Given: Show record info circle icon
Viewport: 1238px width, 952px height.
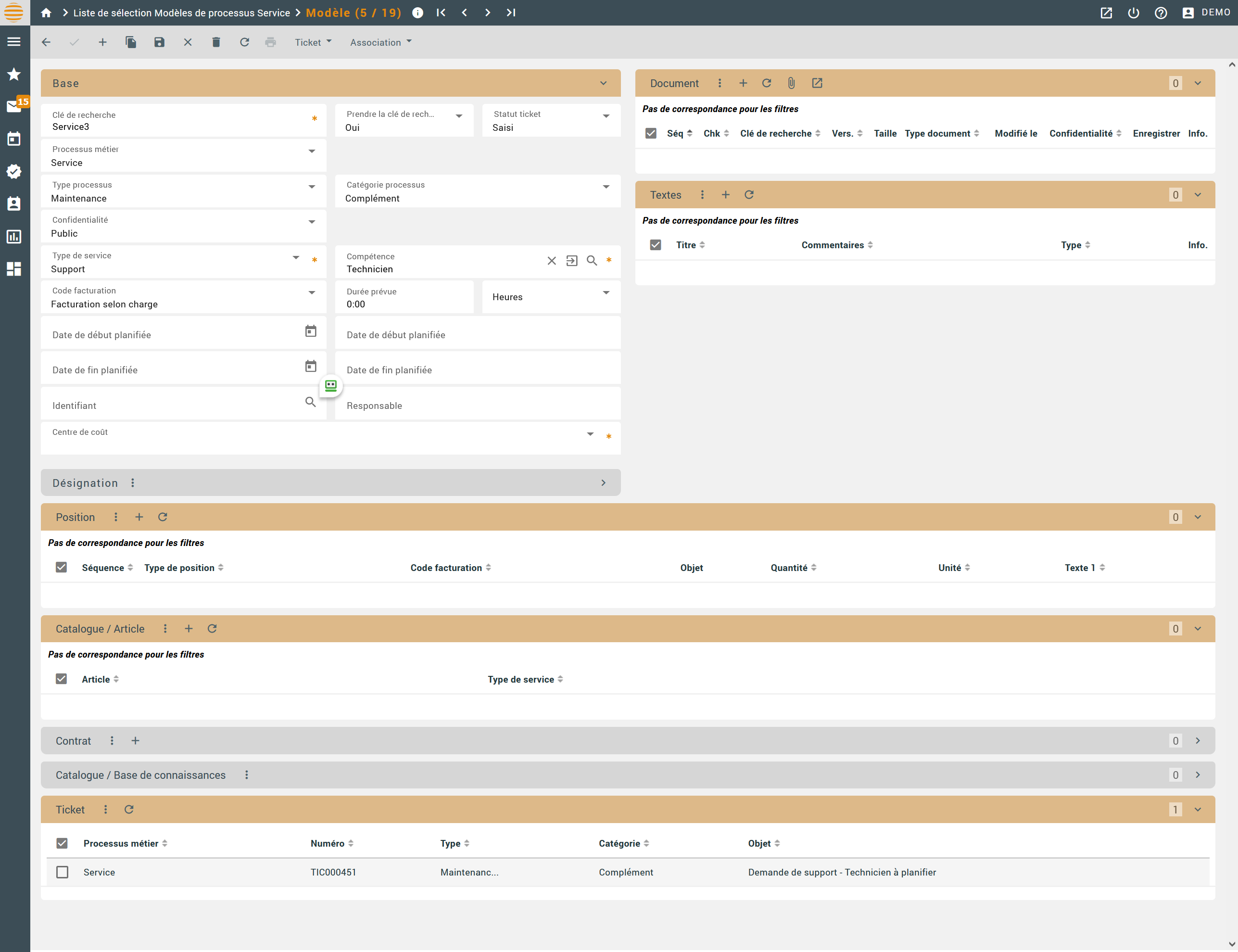Looking at the screenshot, I should tap(417, 13).
